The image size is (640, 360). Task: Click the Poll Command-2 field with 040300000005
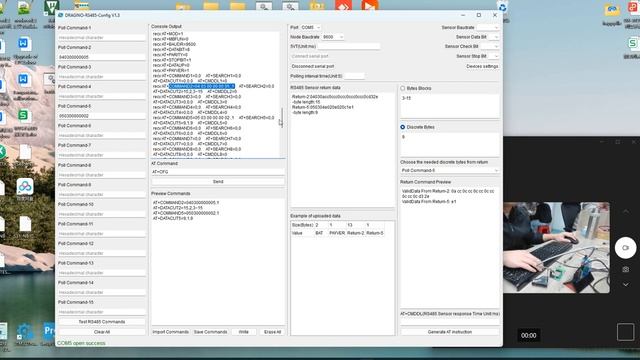point(102,57)
